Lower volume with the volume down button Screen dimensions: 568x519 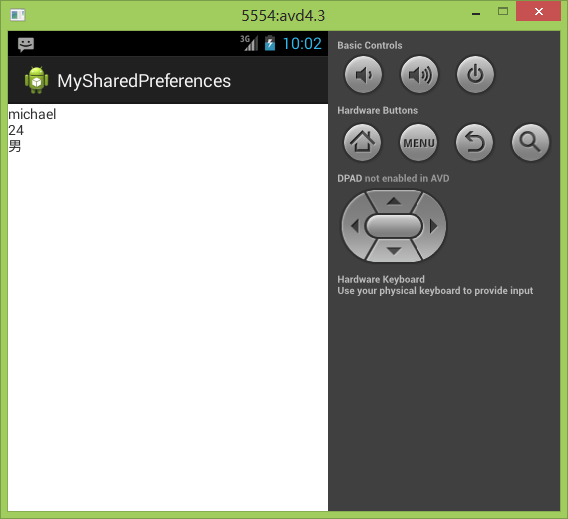click(363, 75)
